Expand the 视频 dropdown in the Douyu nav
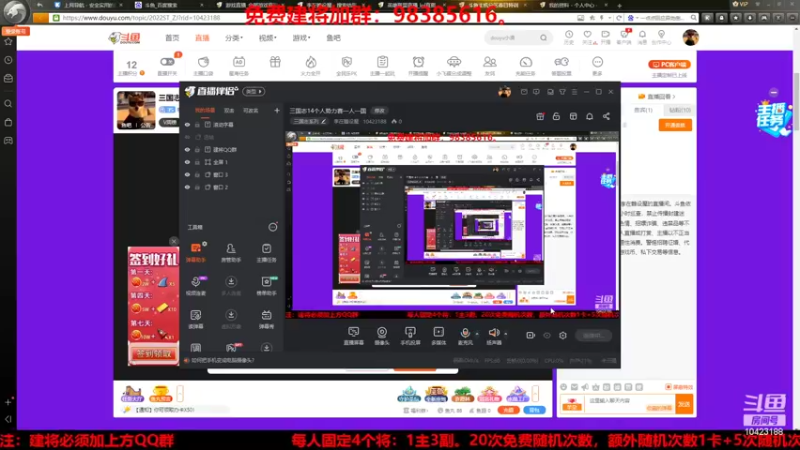 267,38
